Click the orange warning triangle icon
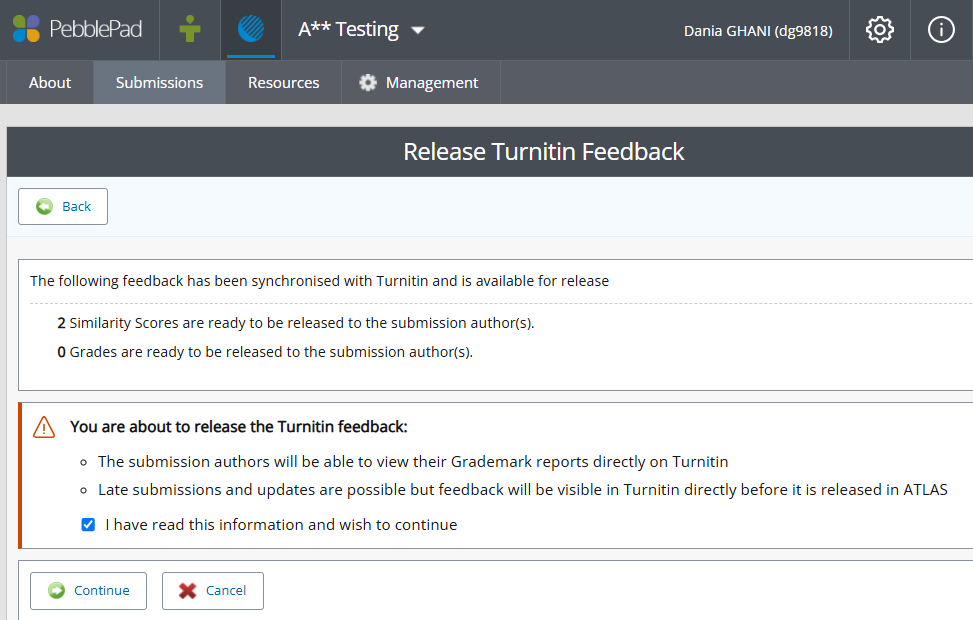 click(44, 427)
